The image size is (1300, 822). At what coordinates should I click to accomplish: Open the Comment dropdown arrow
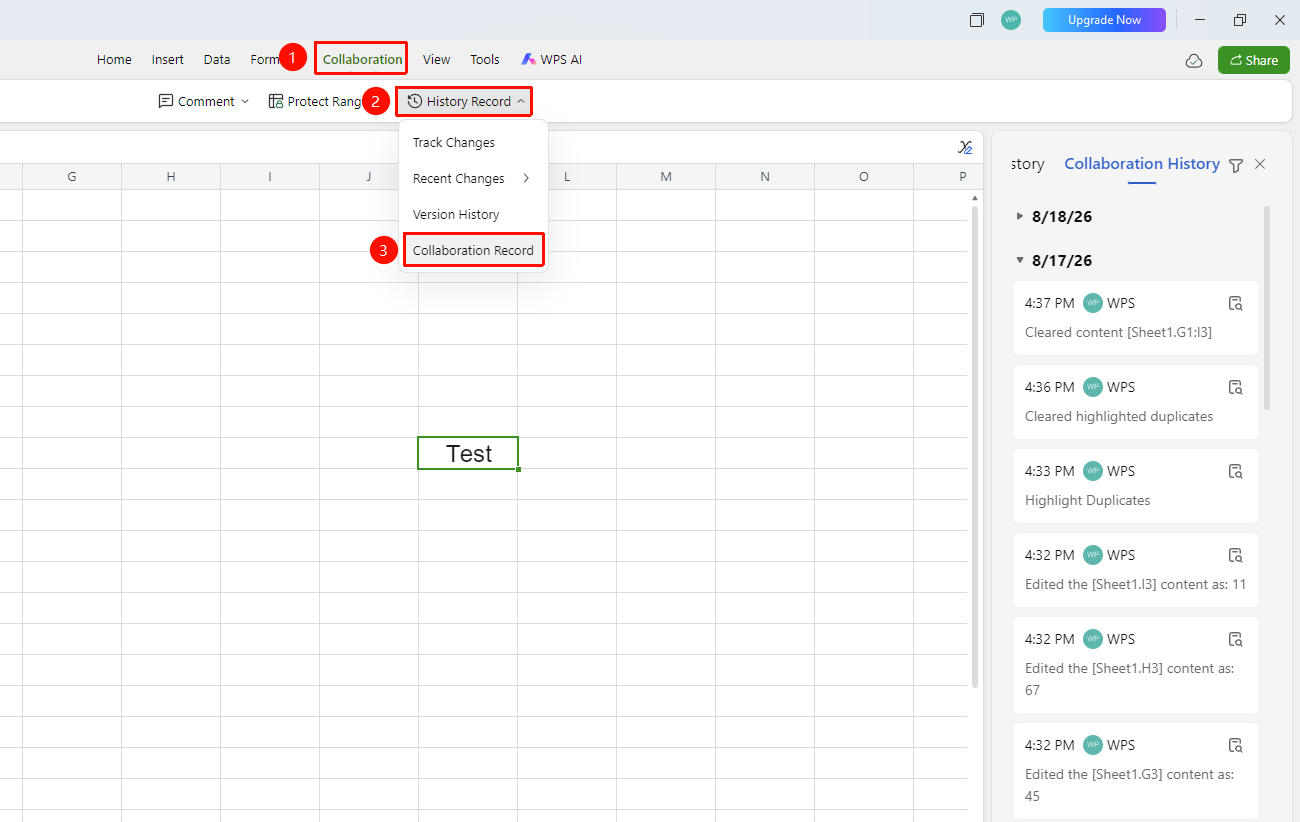coord(245,102)
